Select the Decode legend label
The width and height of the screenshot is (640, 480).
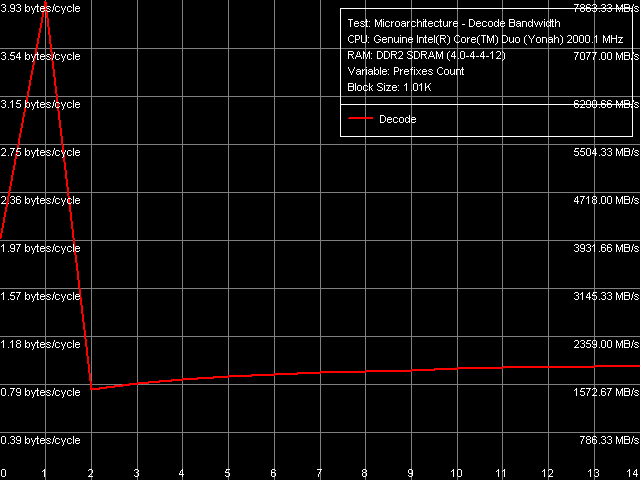[x=397, y=119]
